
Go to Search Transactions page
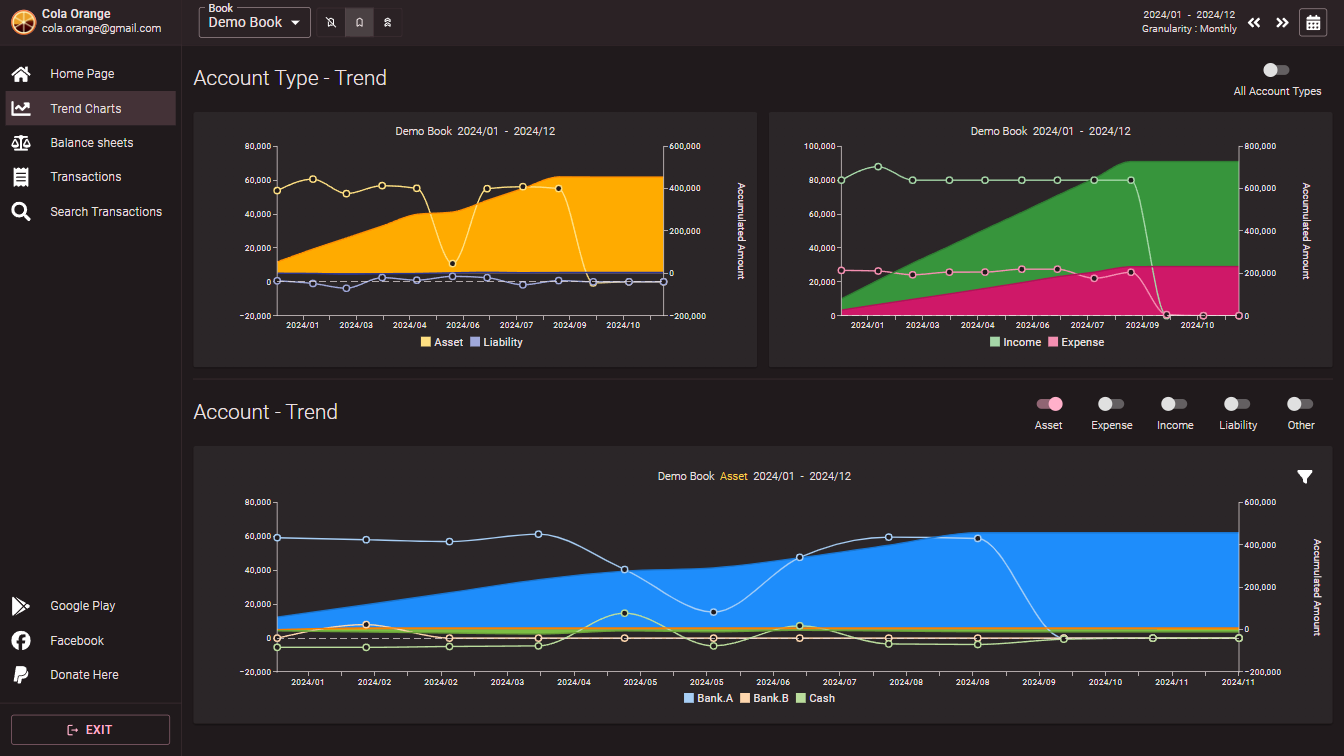tap(105, 212)
